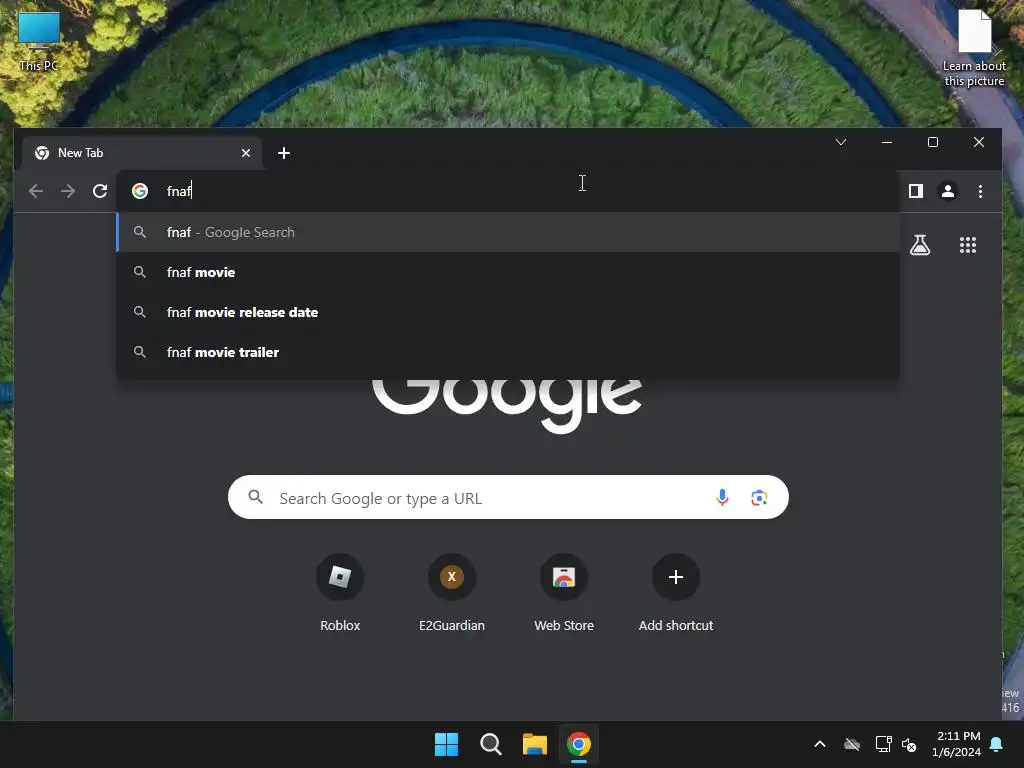
Task: Click the muted volume tray icon
Action: pos(908,744)
